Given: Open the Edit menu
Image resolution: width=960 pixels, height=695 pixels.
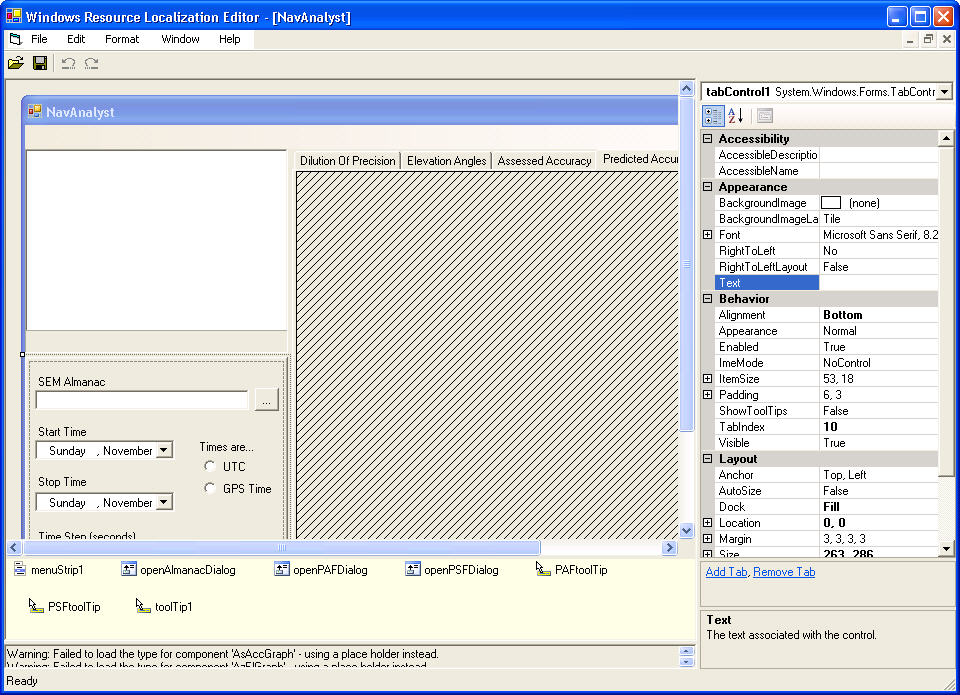Looking at the screenshot, I should [x=76, y=39].
